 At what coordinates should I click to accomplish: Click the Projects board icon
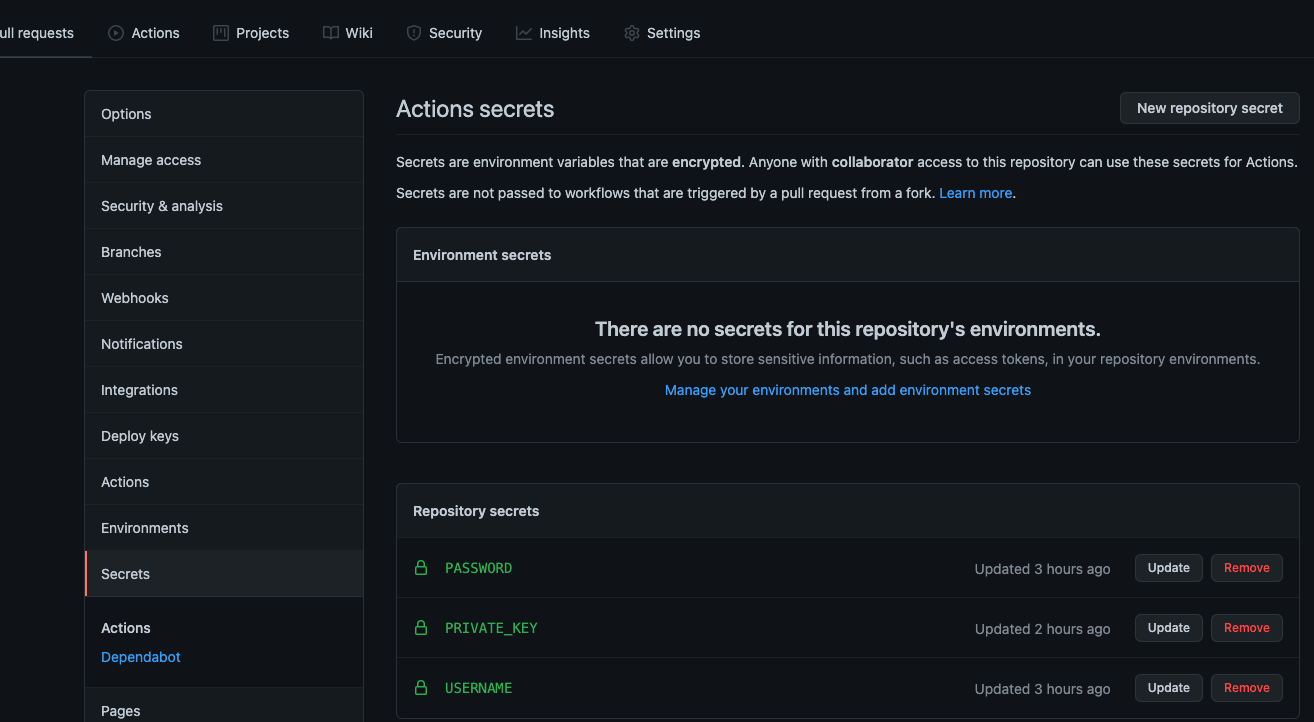[221, 33]
